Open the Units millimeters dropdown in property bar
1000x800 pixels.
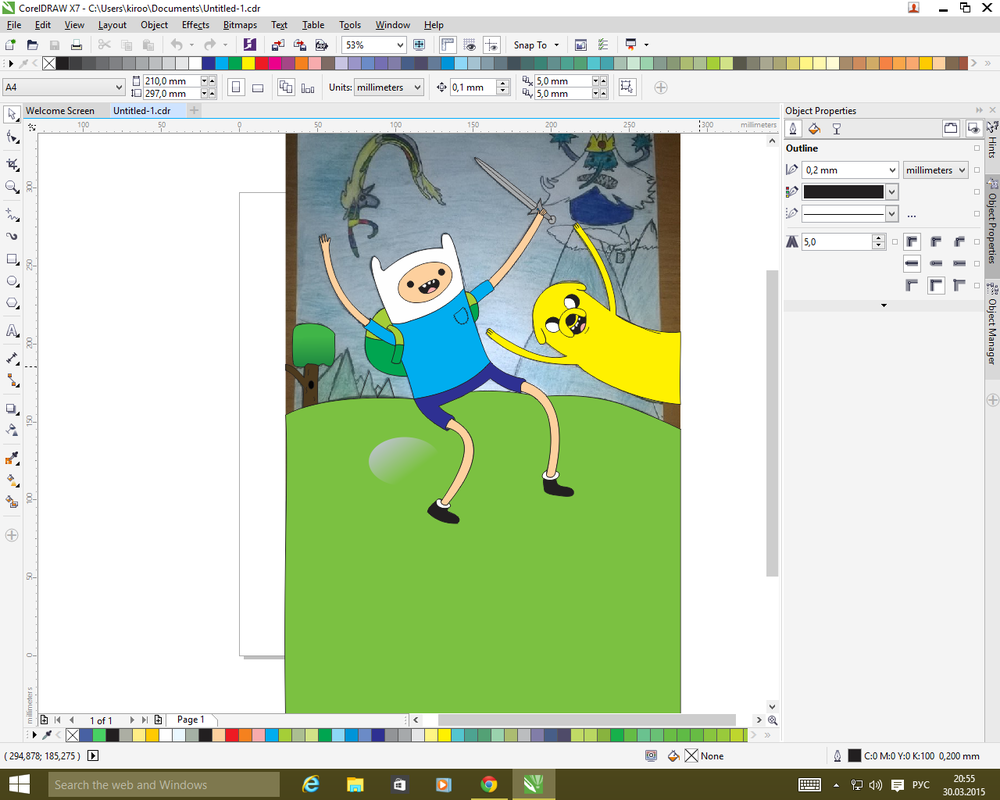tap(388, 87)
